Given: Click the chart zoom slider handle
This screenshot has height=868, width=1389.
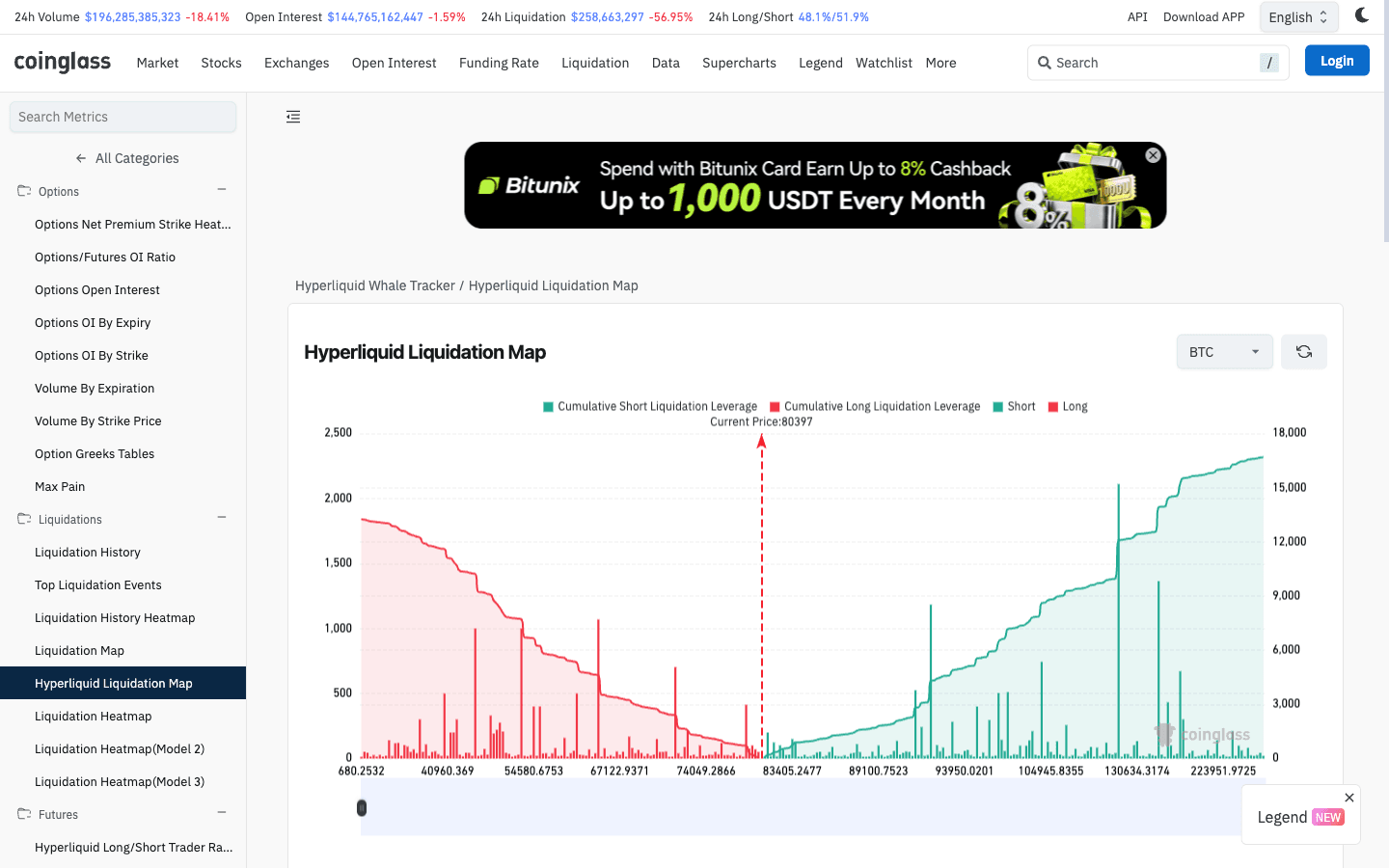Looking at the screenshot, I should coord(362,807).
